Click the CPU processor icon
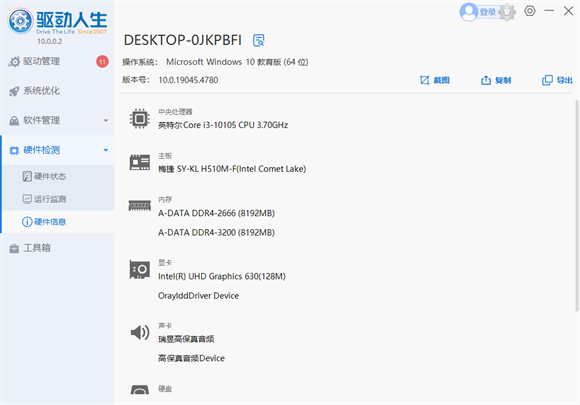This screenshot has width=580, height=405. click(140, 119)
